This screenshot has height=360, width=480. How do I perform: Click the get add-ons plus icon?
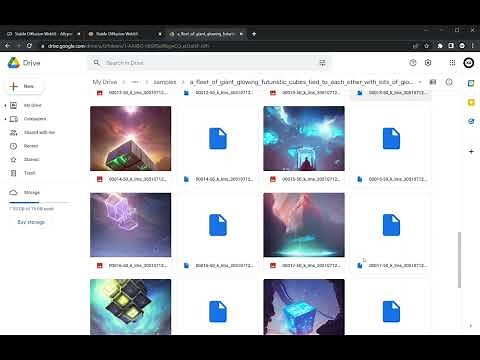tap(471, 152)
